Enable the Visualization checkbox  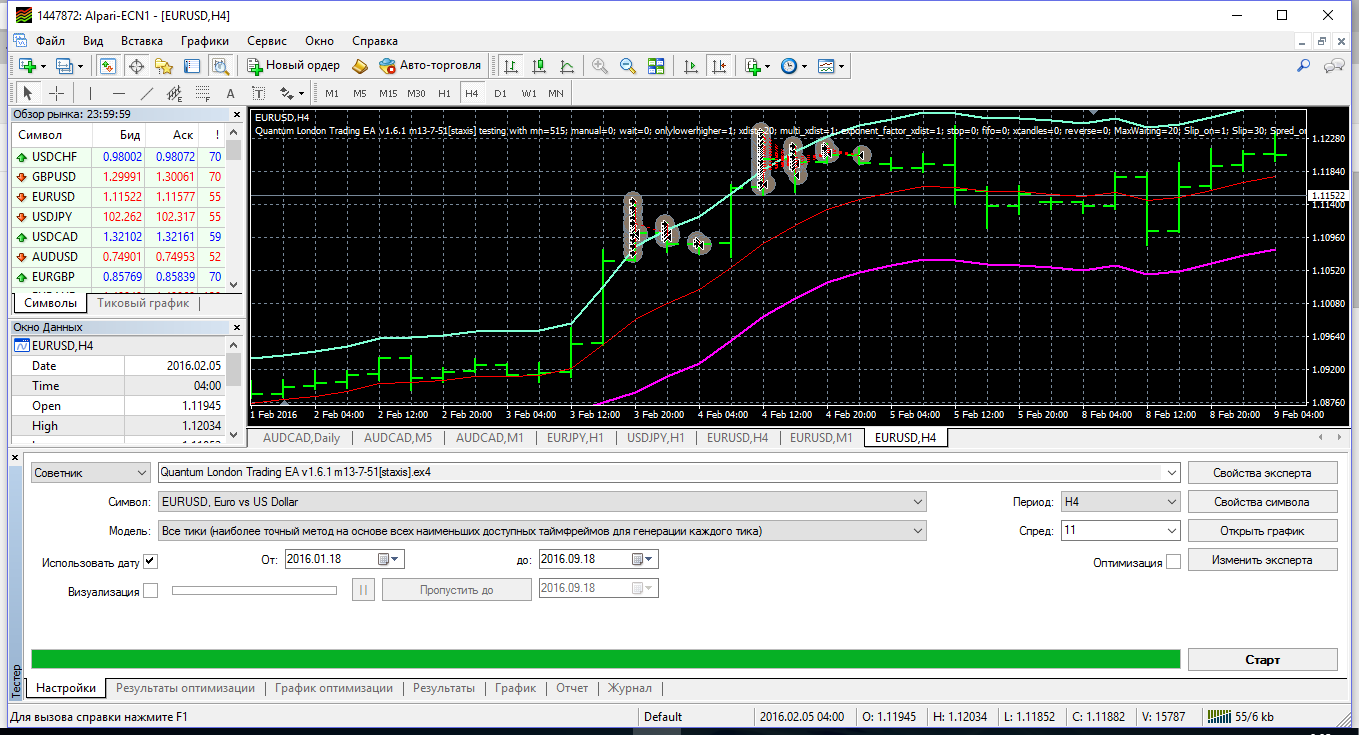pos(151,591)
